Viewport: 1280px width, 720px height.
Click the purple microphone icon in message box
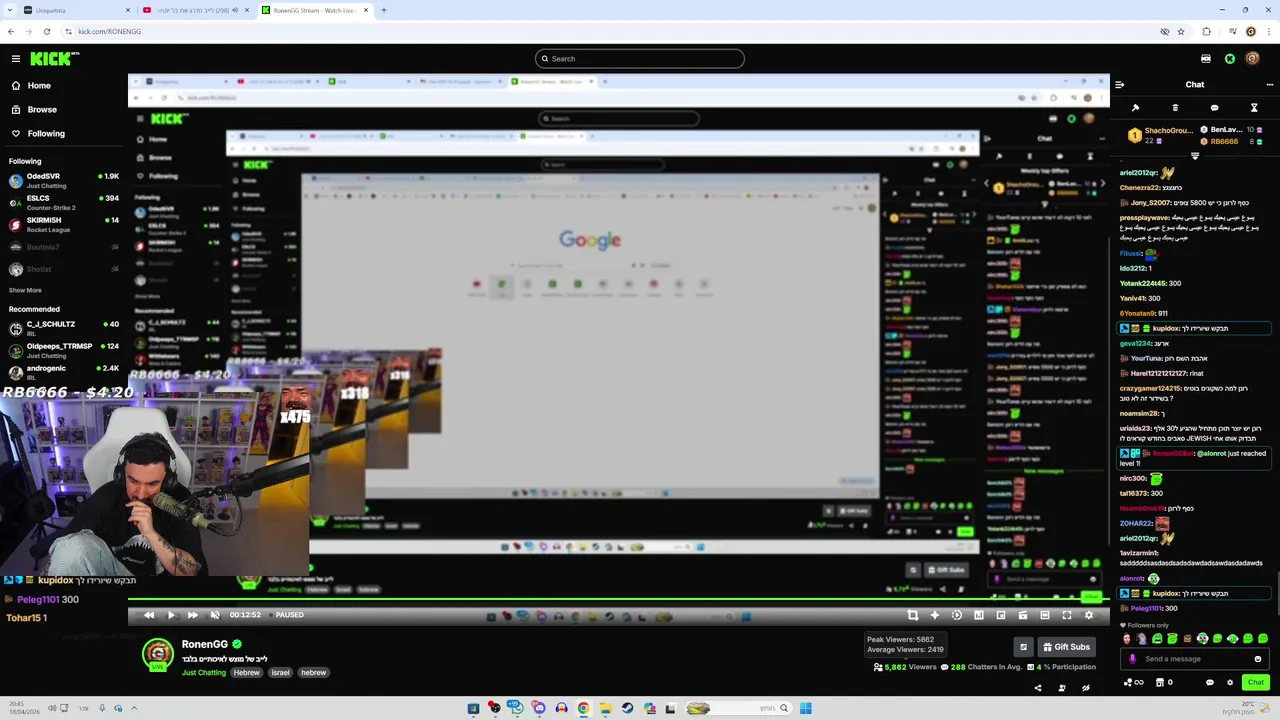pyautogui.click(x=1132, y=659)
